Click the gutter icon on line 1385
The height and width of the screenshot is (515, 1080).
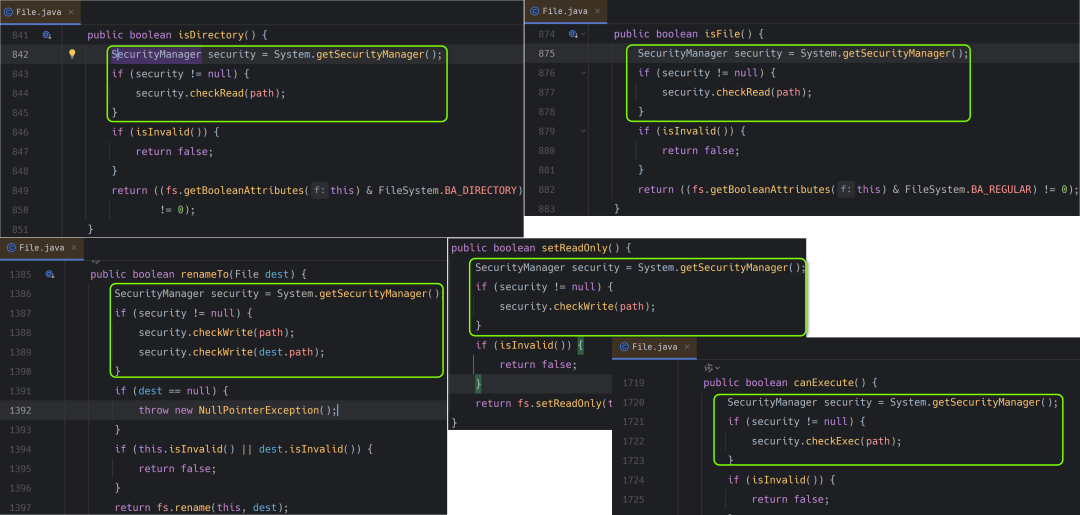click(x=50, y=274)
